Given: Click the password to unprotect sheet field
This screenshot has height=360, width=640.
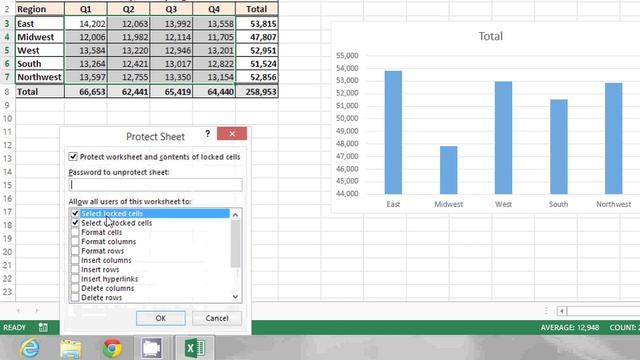Looking at the screenshot, I should tap(156, 185).
